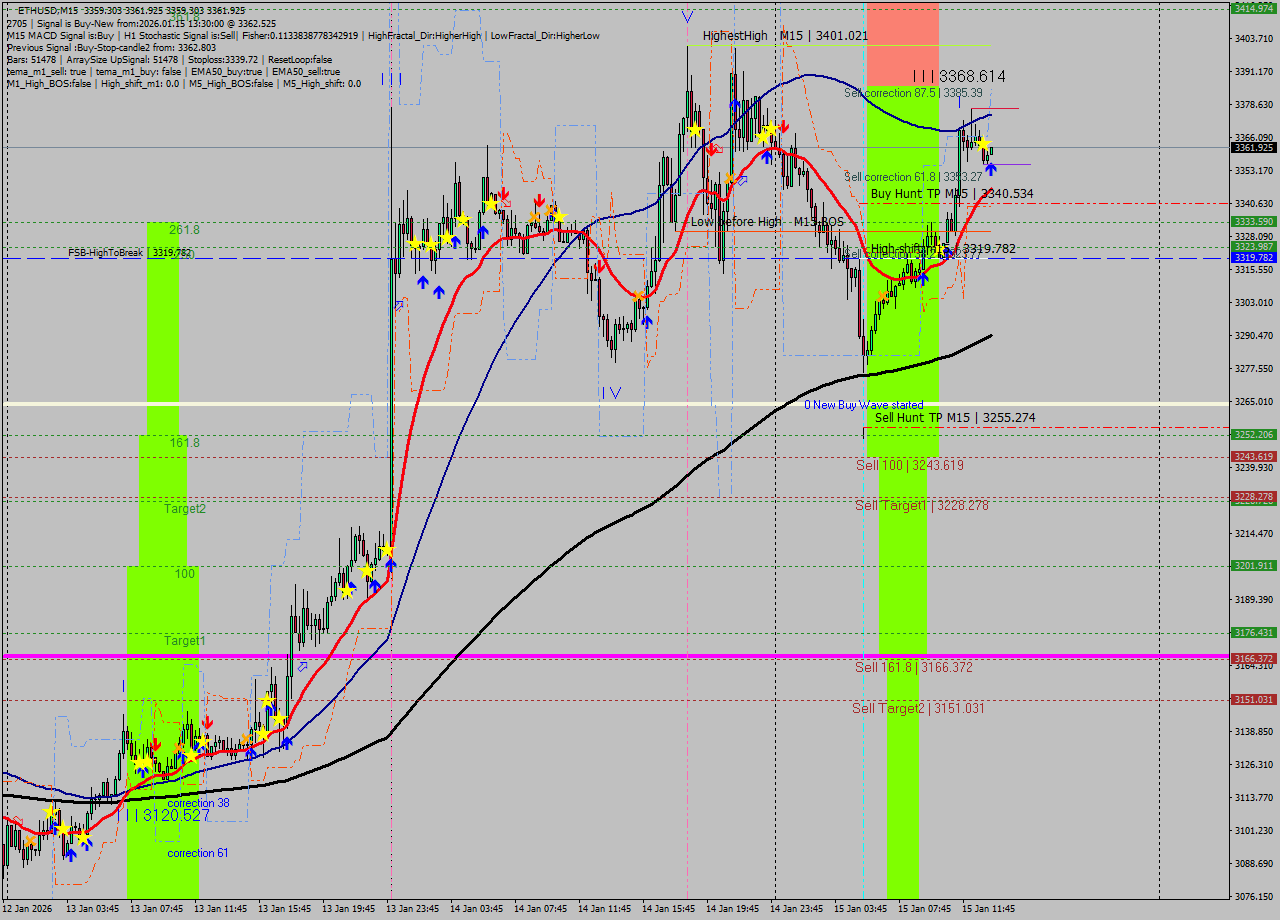Click the current price tag 3361.925 on axis

1253,148
